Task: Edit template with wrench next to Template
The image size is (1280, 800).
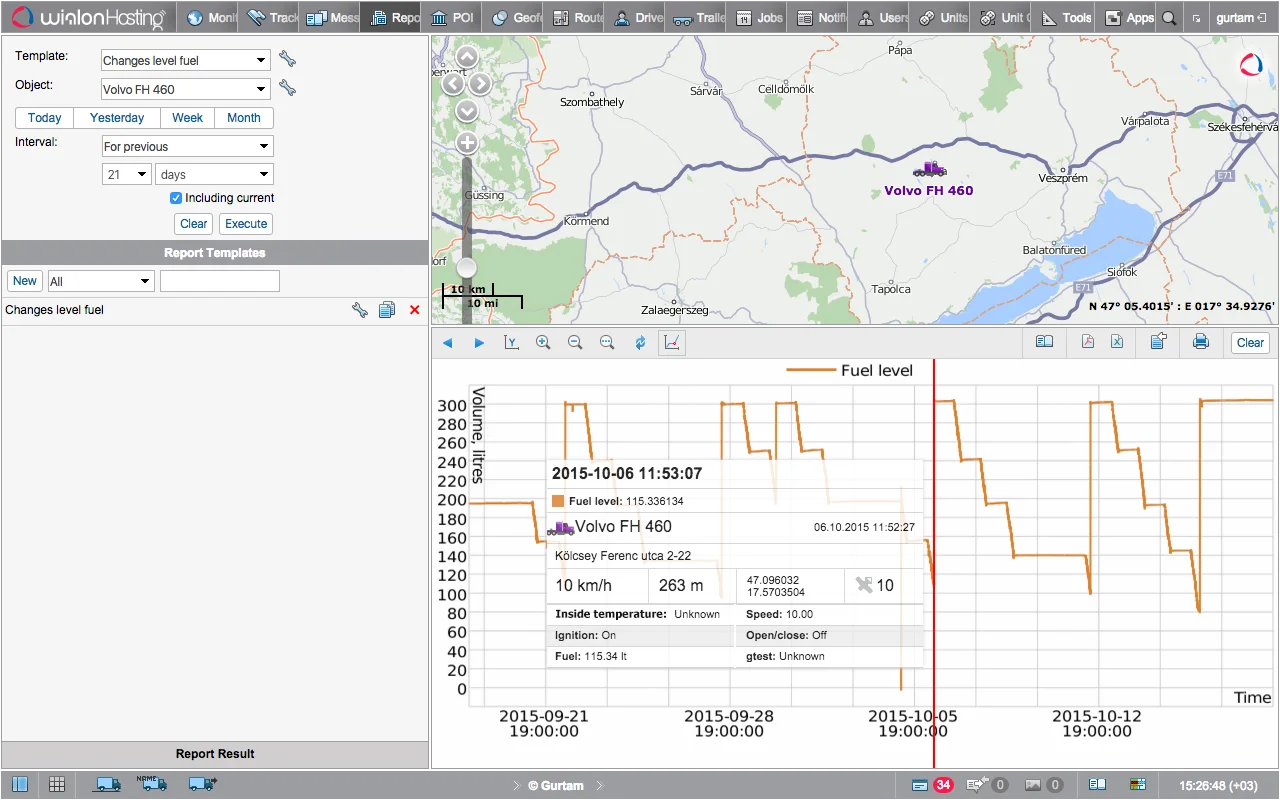Action: point(287,59)
